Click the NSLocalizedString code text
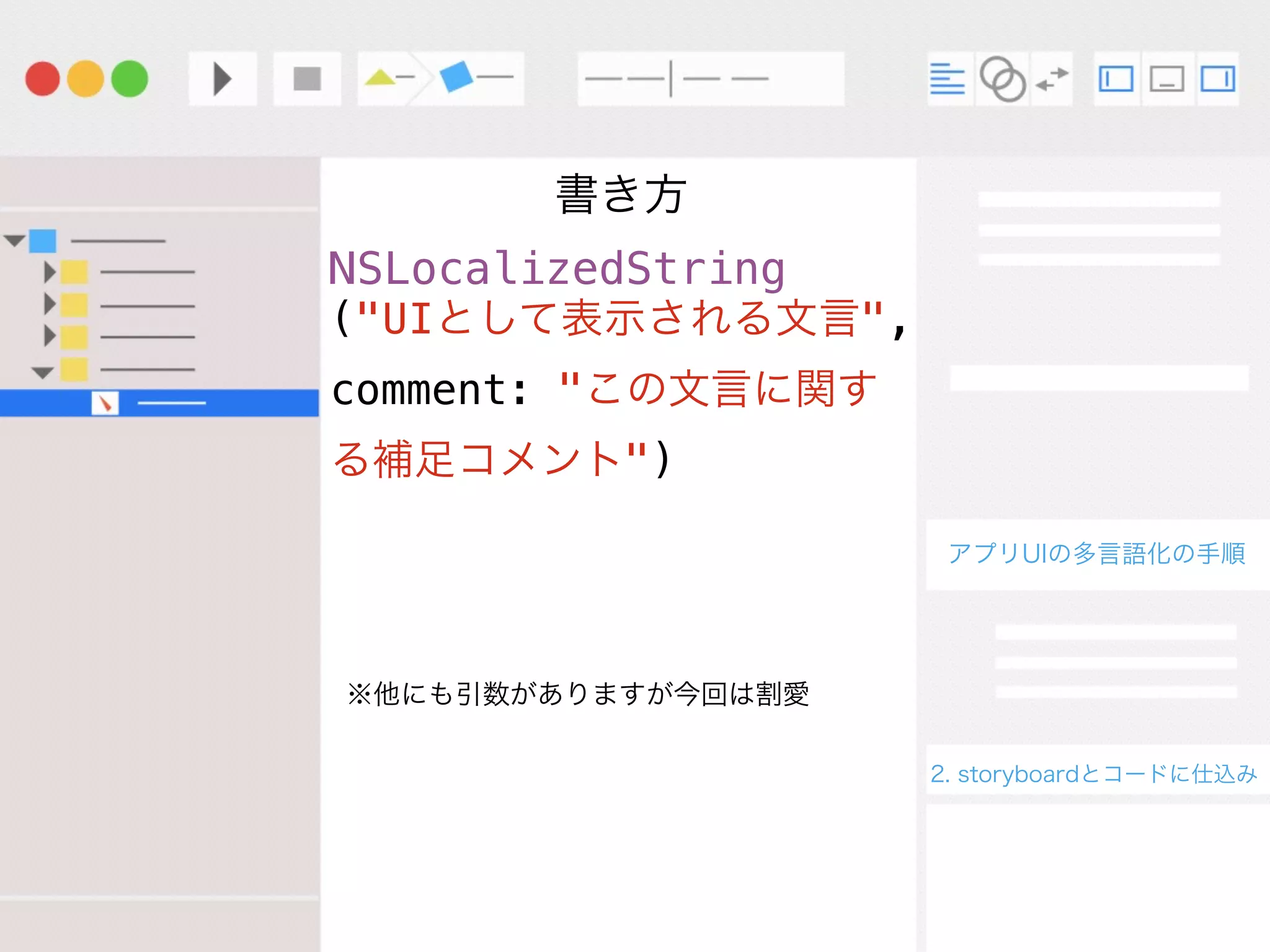Image resolution: width=1270 pixels, height=952 pixels. coord(556,269)
